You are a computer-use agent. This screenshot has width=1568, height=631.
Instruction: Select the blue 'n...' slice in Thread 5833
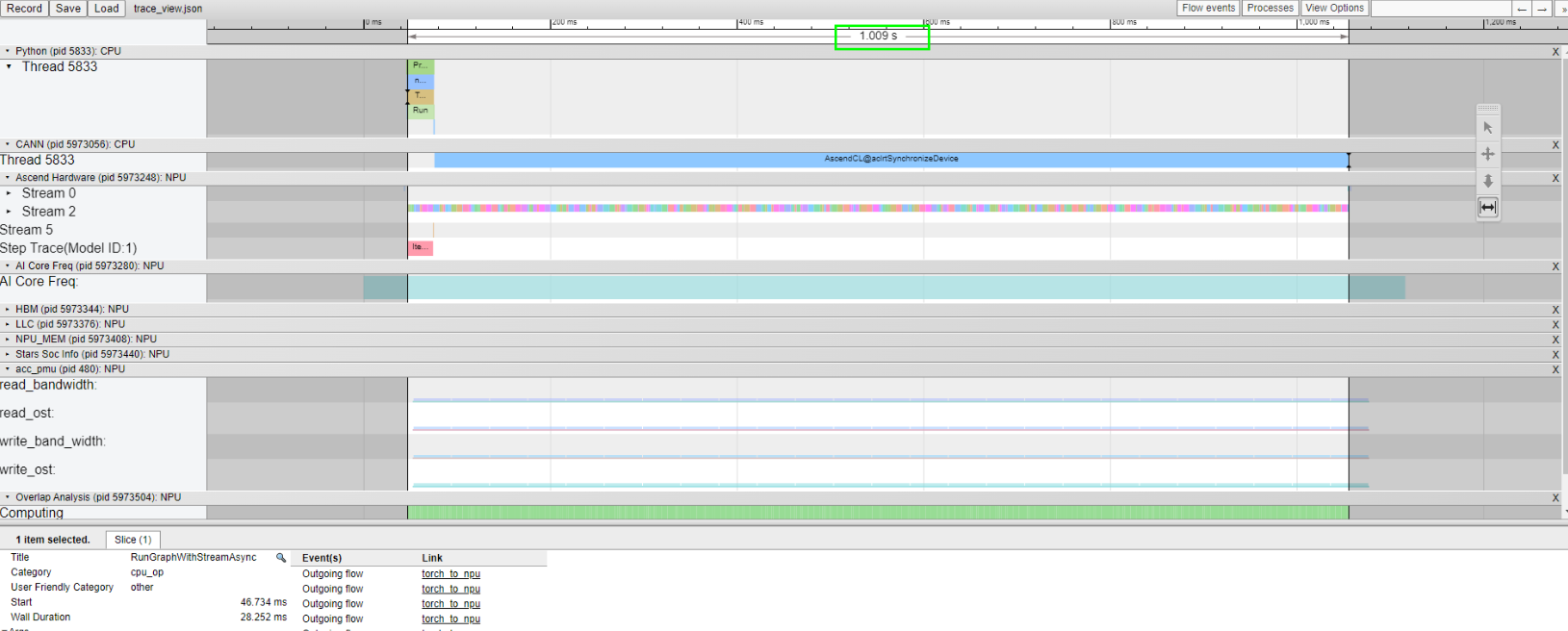[421, 81]
